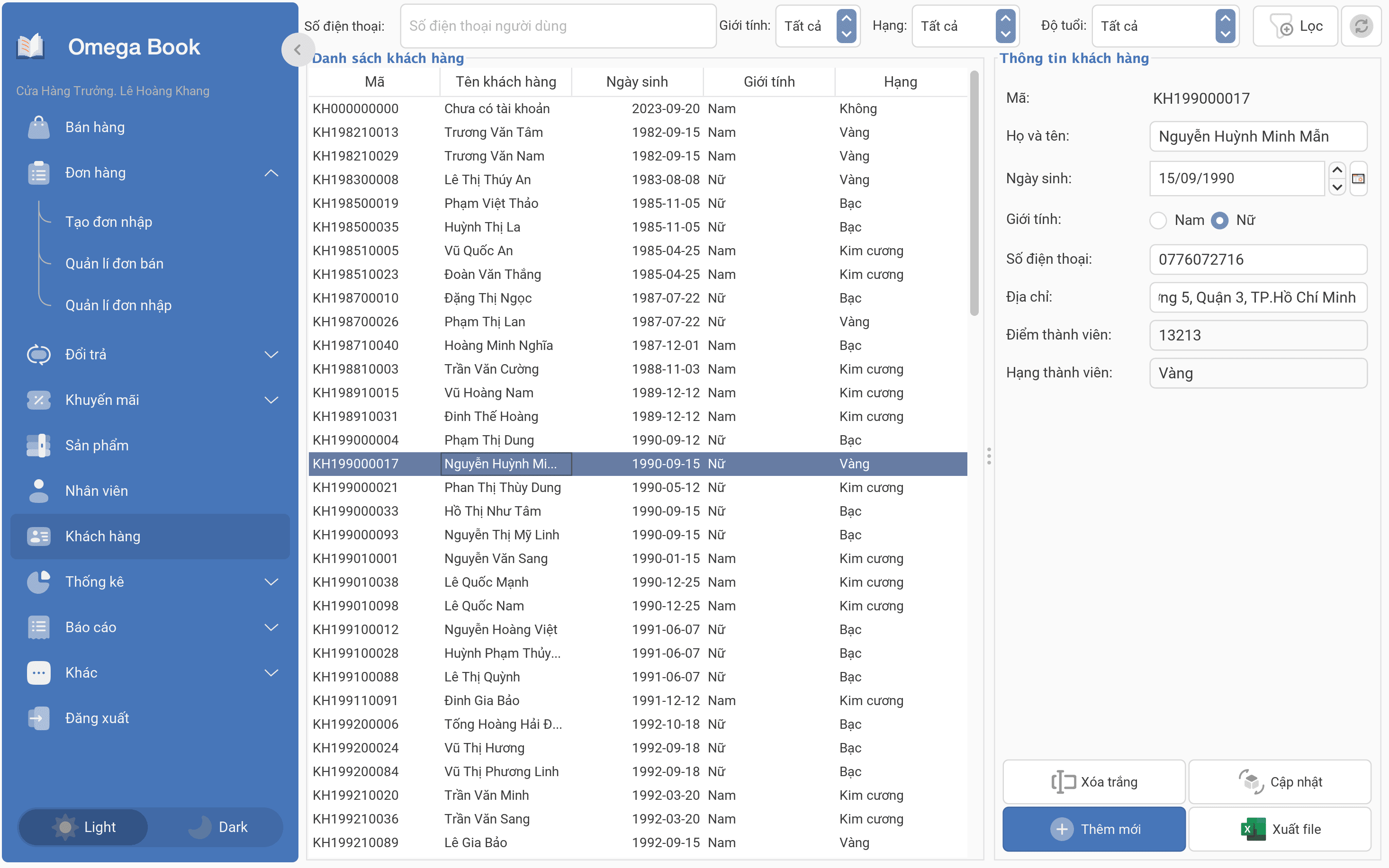Open the Bán hàng shopping bag icon

coord(38,127)
